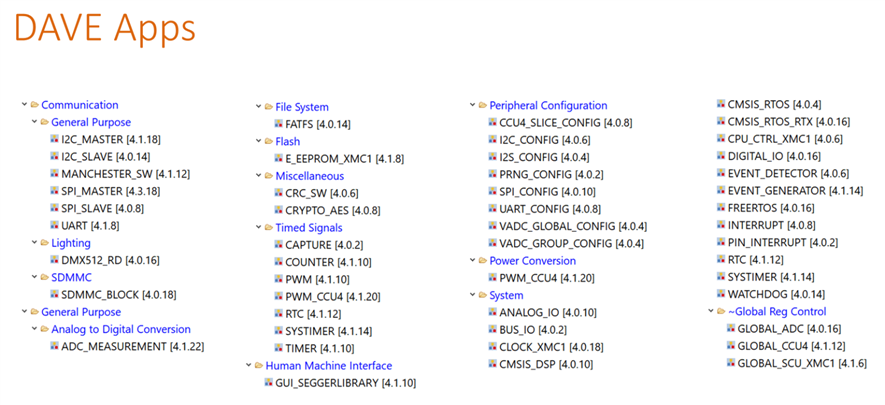
Task: Select the Power Conversion tree label
Action: [533, 261]
